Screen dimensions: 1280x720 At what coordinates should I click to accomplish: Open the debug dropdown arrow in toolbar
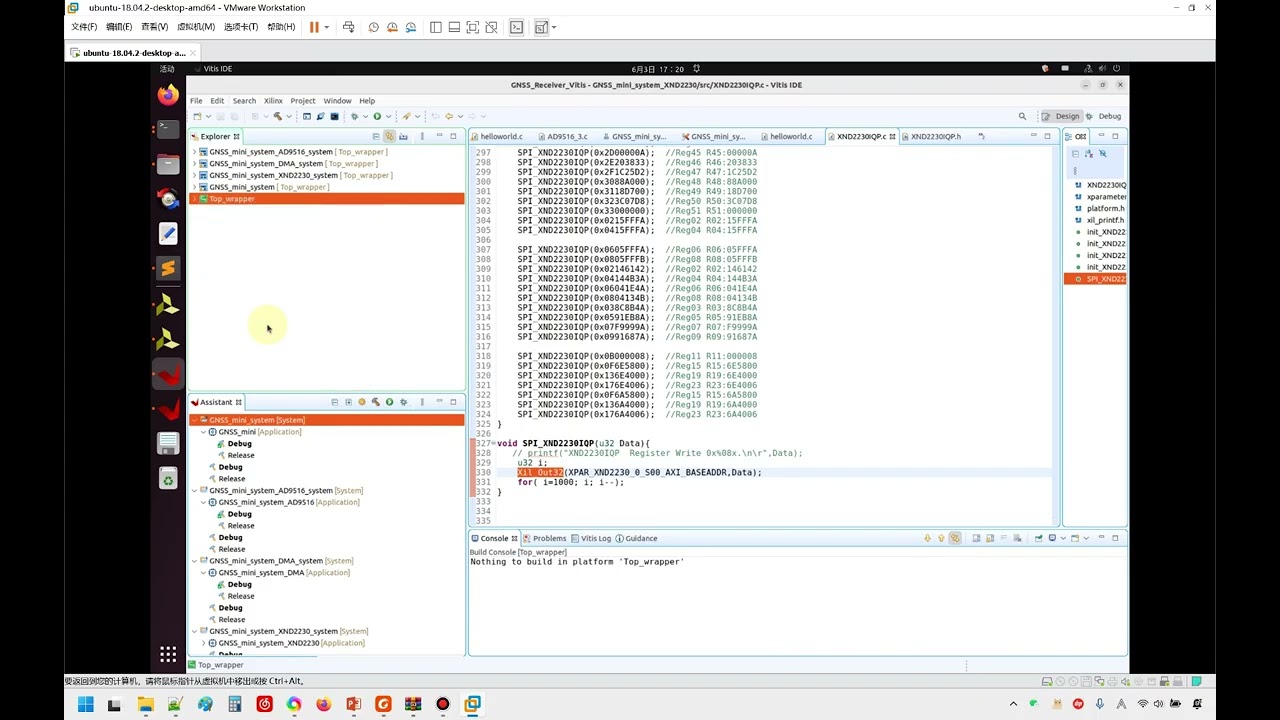[x=365, y=116]
